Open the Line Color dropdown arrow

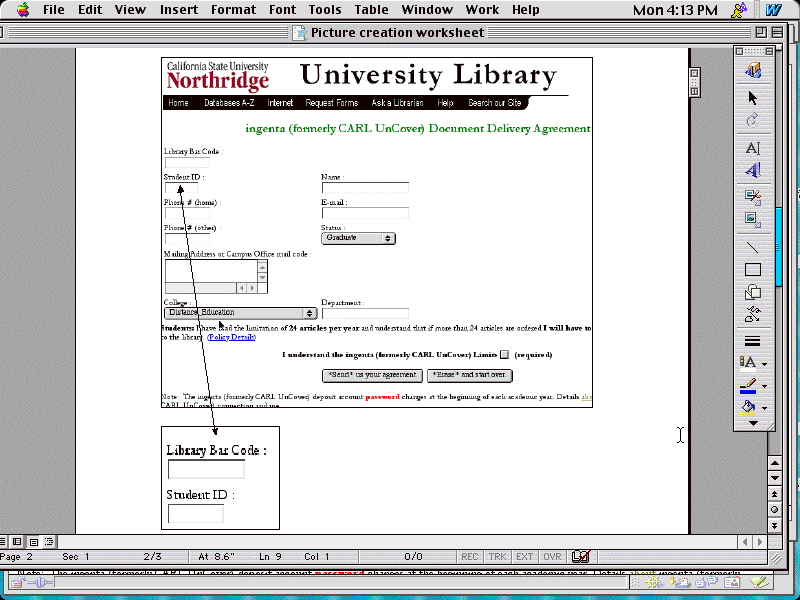coord(764,386)
